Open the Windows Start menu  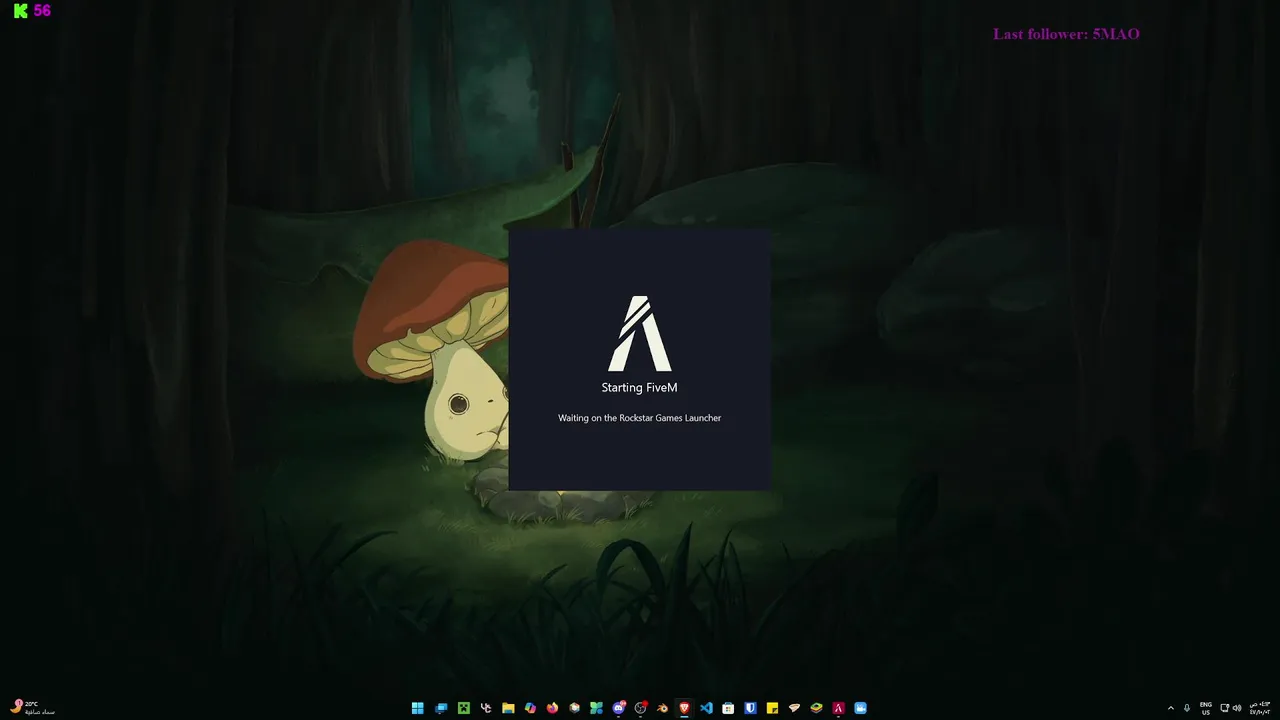click(418, 708)
